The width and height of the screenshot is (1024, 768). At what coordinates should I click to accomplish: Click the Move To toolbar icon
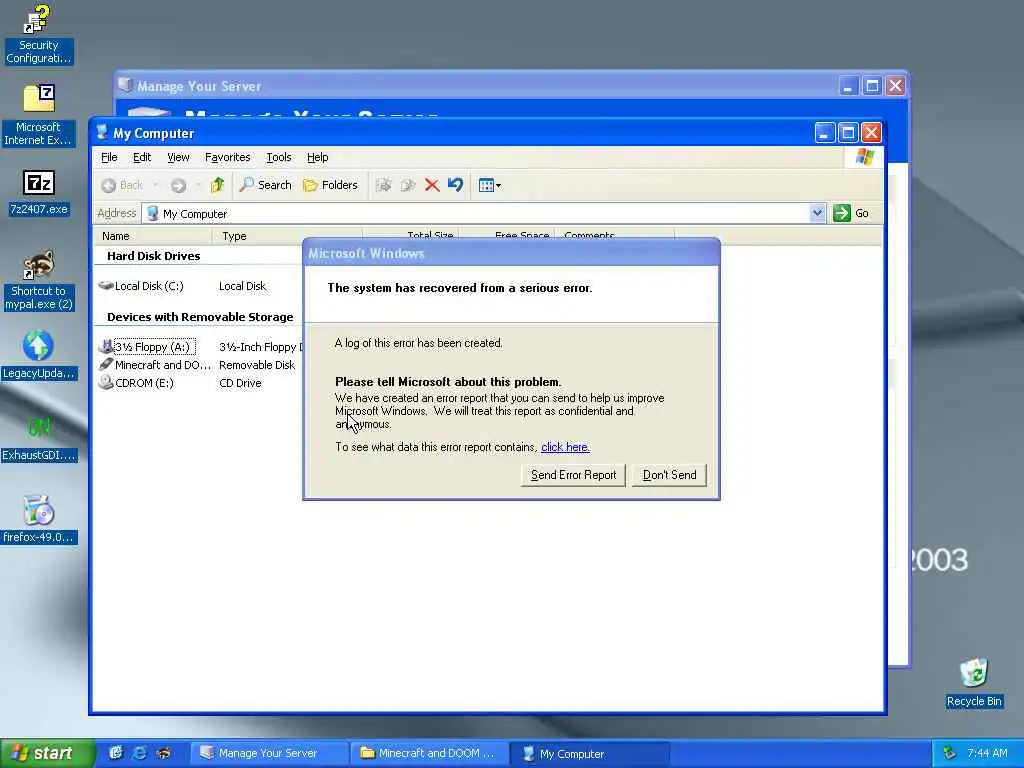point(383,185)
